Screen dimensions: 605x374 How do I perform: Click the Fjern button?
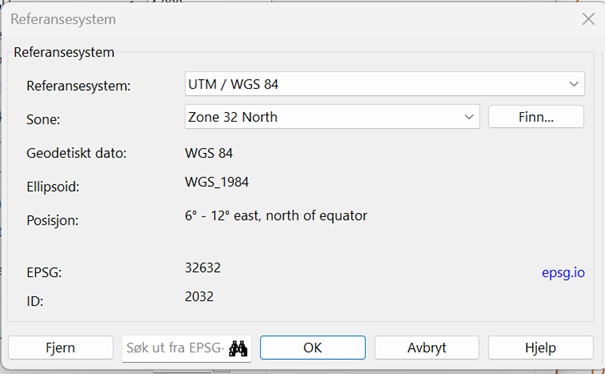61,348
